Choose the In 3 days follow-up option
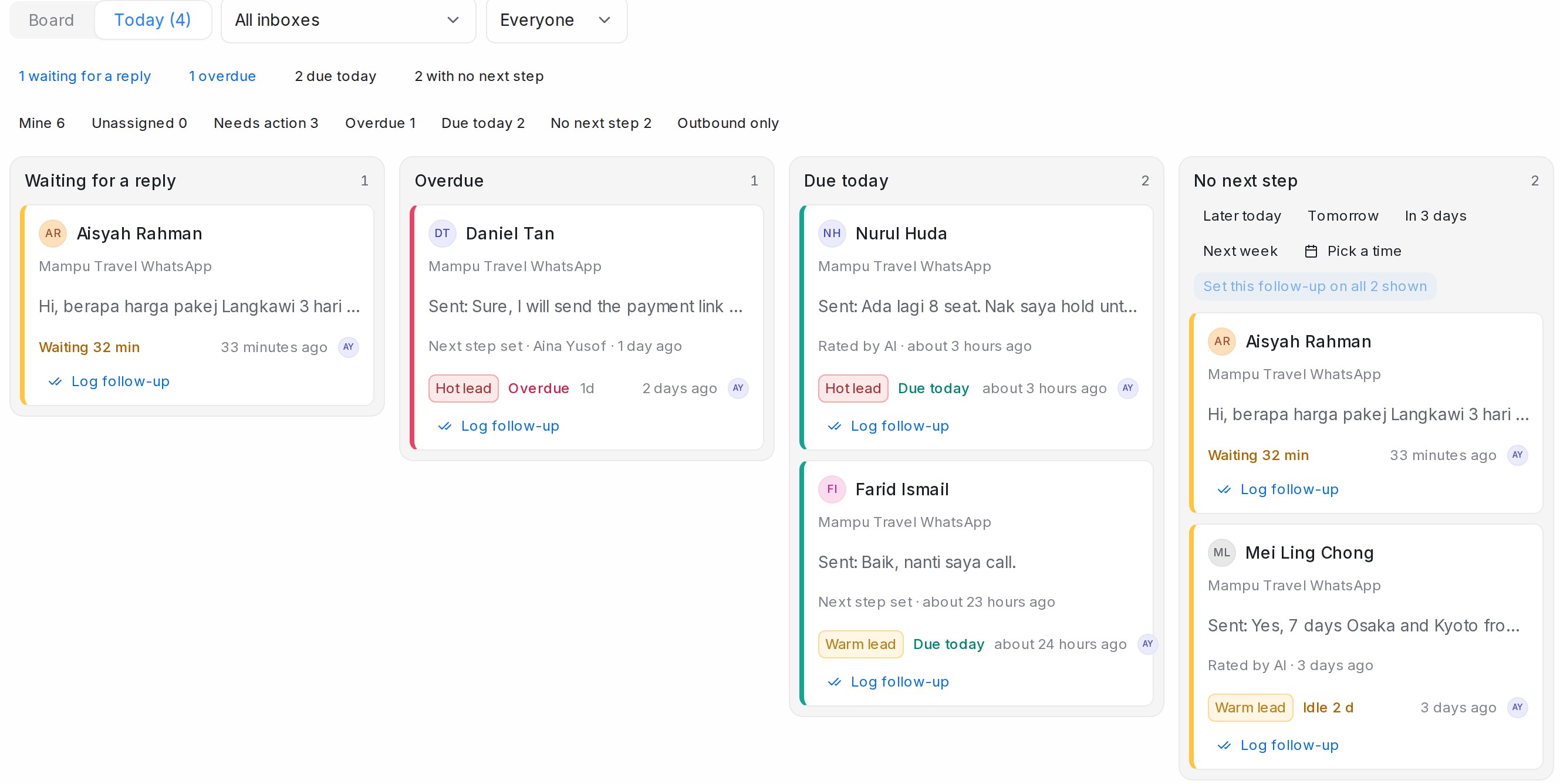Viewport: 1560px width, 784px height. tap(1435, 216)
